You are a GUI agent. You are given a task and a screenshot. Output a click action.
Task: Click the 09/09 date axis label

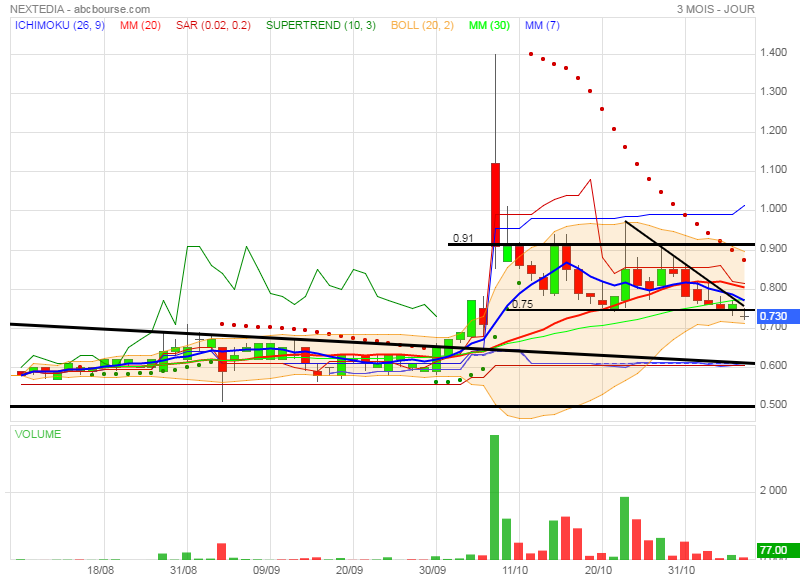266,570
